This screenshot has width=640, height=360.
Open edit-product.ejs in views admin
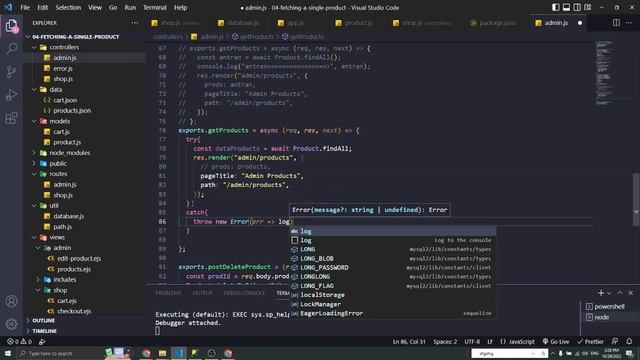pyautogui.click(x=79, y=258)
